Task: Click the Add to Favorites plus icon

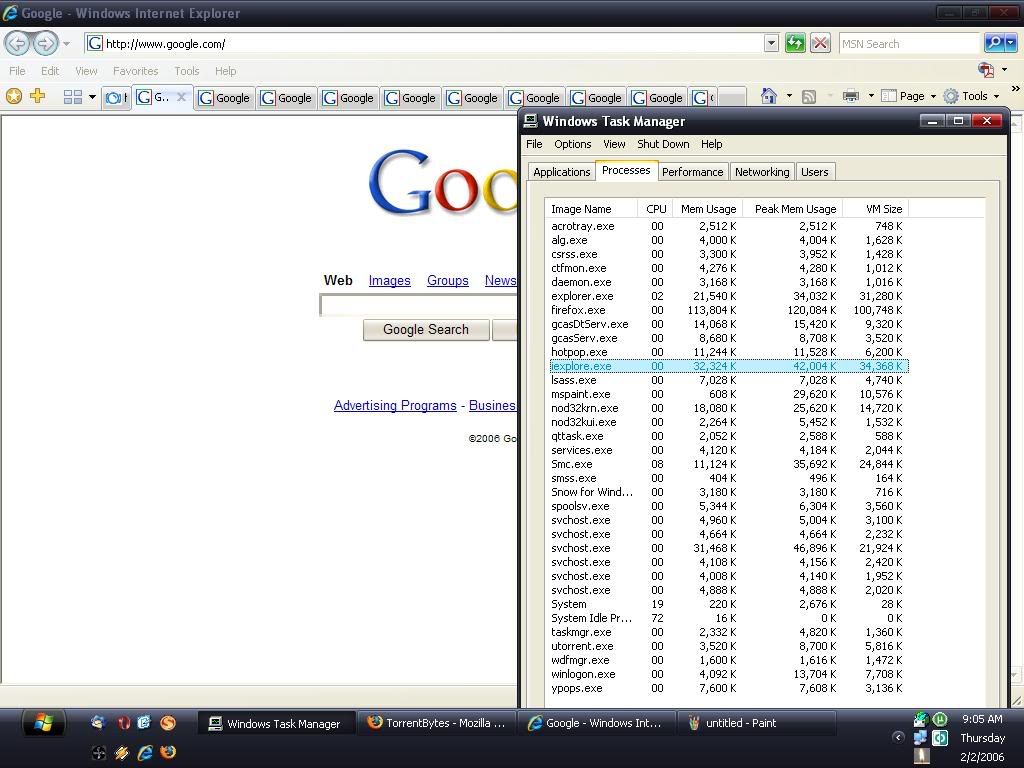Action: 38,97
